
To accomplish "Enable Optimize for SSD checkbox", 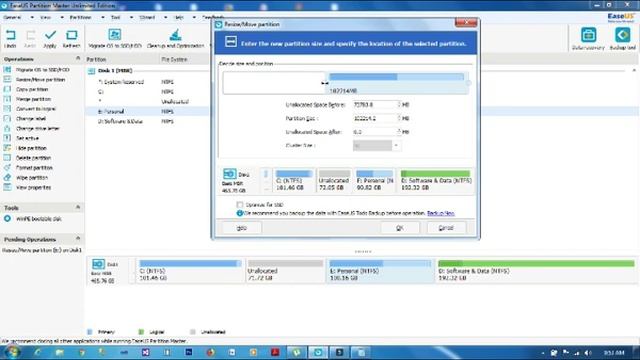I will click(x=240, y=204).
